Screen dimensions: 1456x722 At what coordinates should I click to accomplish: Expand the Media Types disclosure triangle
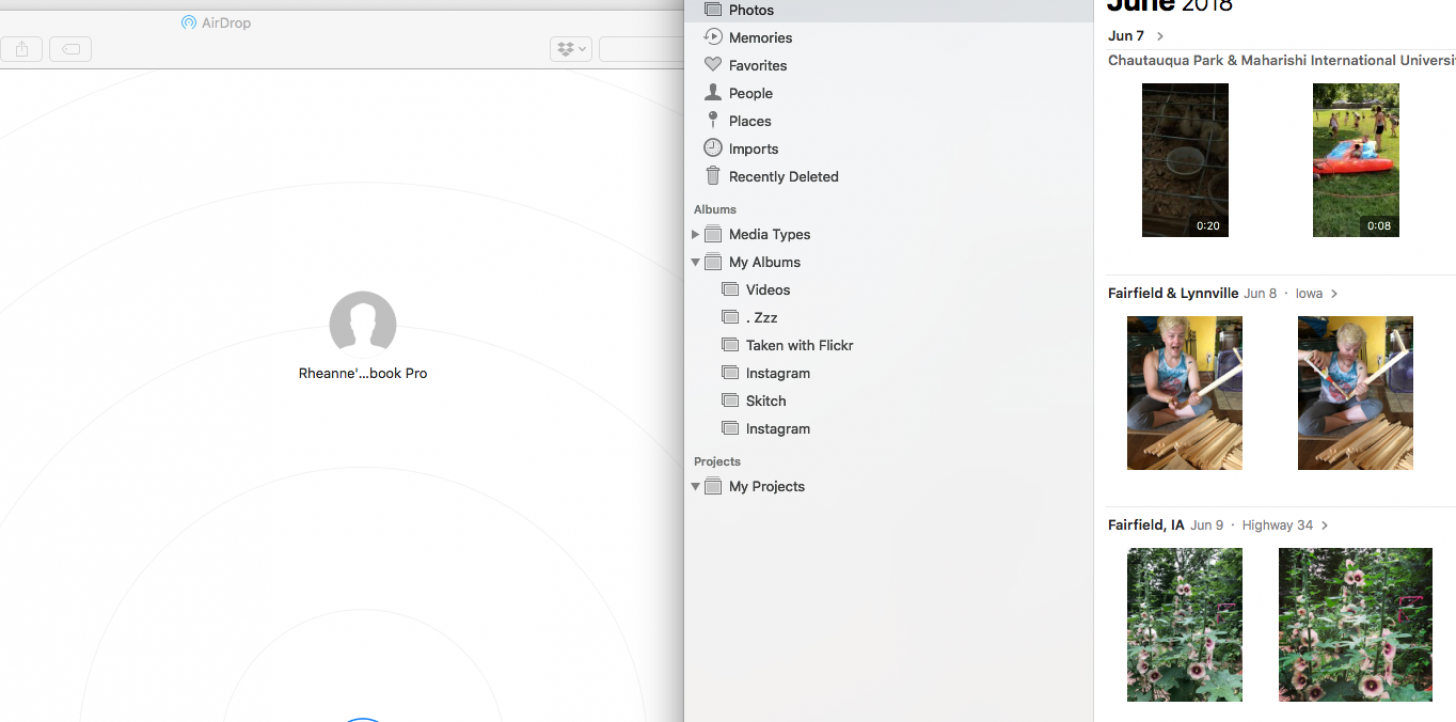tap(696, 235)
